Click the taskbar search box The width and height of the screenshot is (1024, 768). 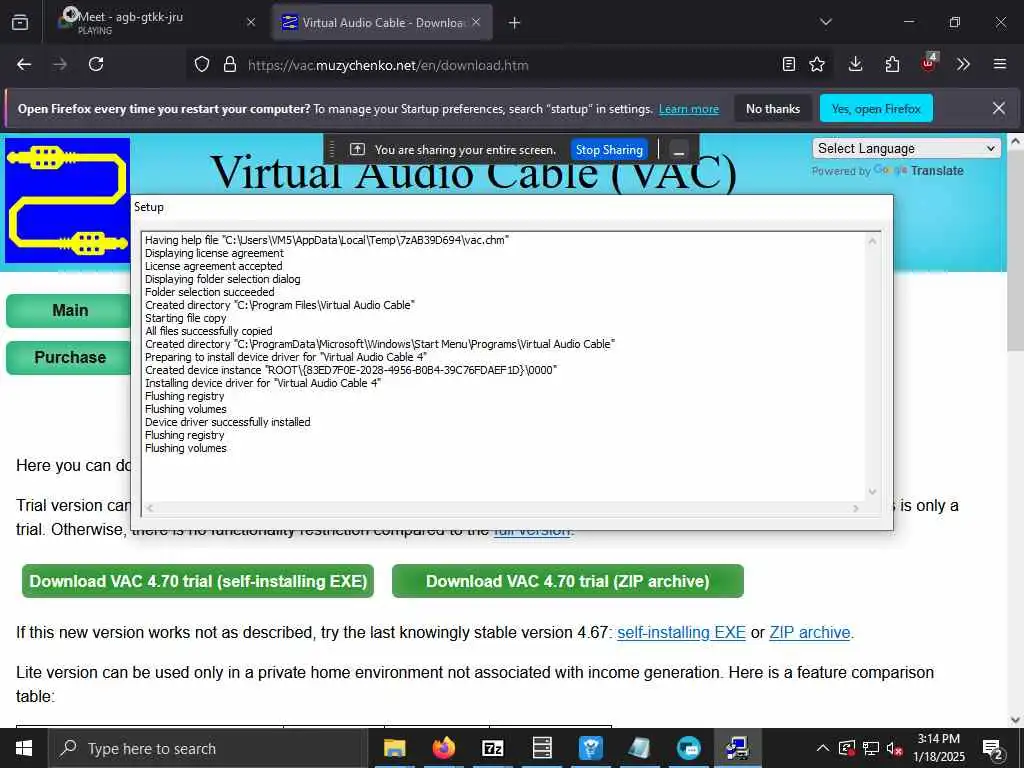[208, 748]
